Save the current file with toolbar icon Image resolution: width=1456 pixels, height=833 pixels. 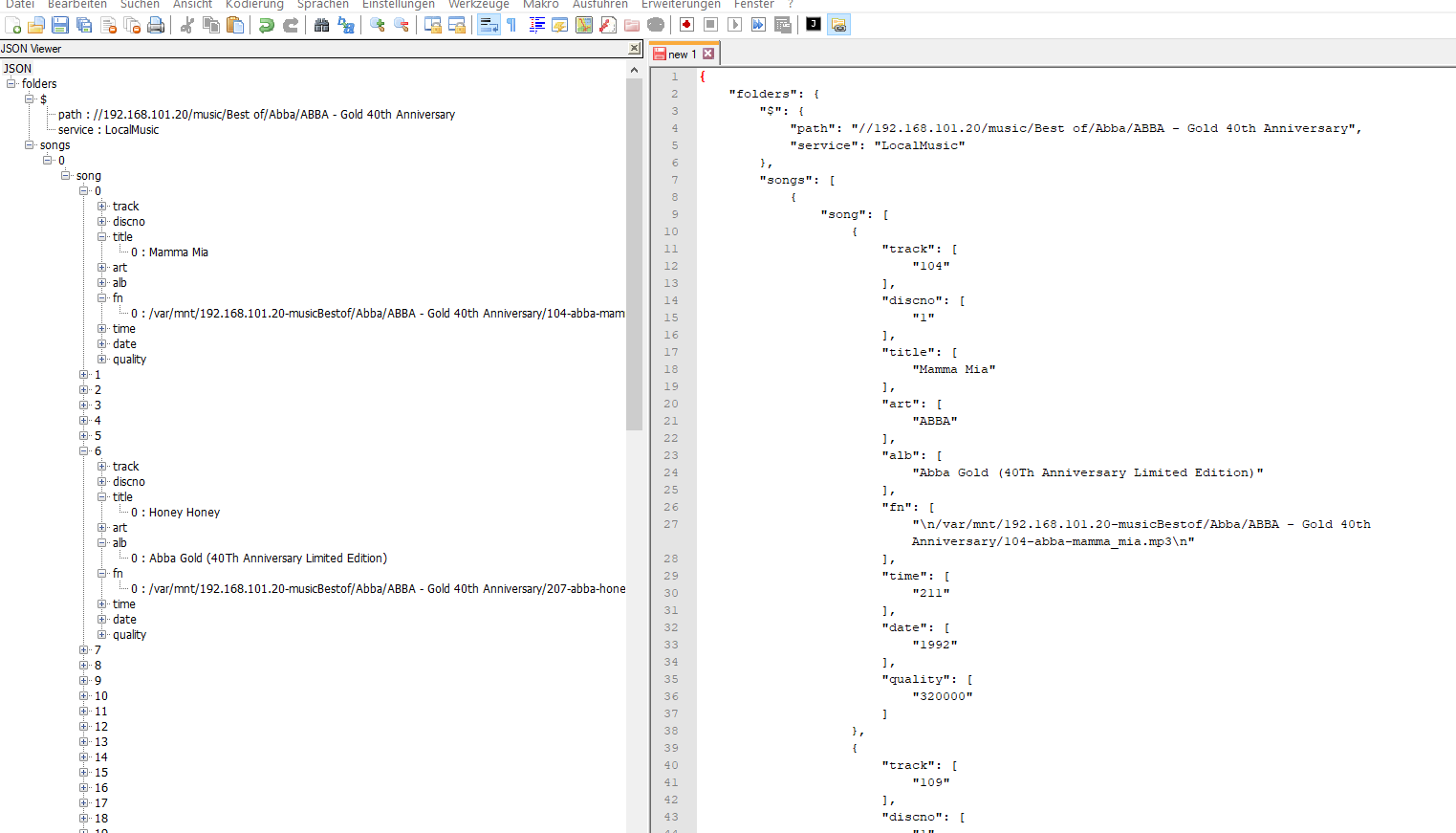[60, 25]
